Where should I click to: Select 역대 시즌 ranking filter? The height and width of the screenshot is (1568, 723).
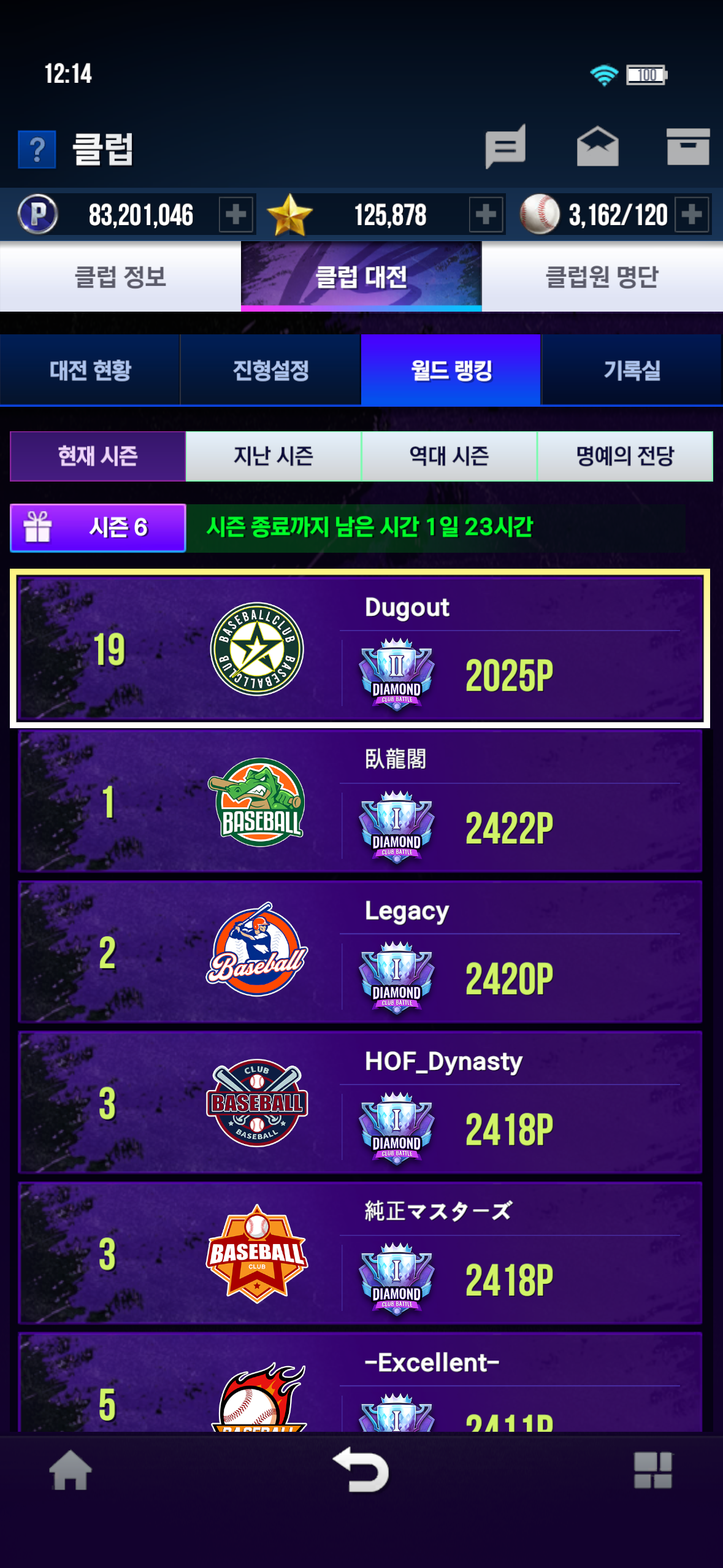coord(449,456)
